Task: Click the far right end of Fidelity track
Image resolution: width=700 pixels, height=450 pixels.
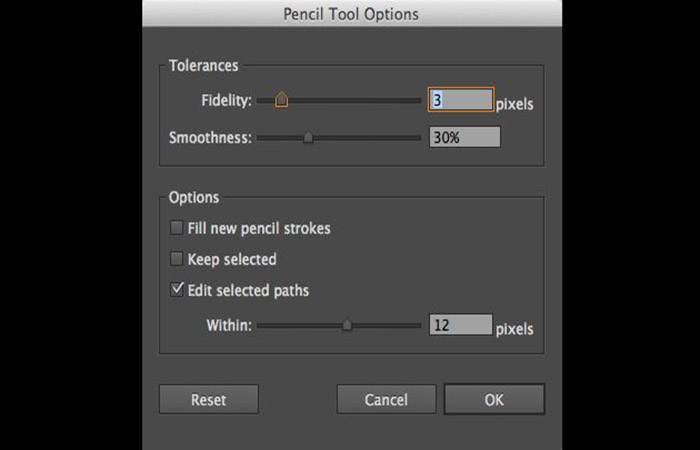Action: [x=419, y=100]
